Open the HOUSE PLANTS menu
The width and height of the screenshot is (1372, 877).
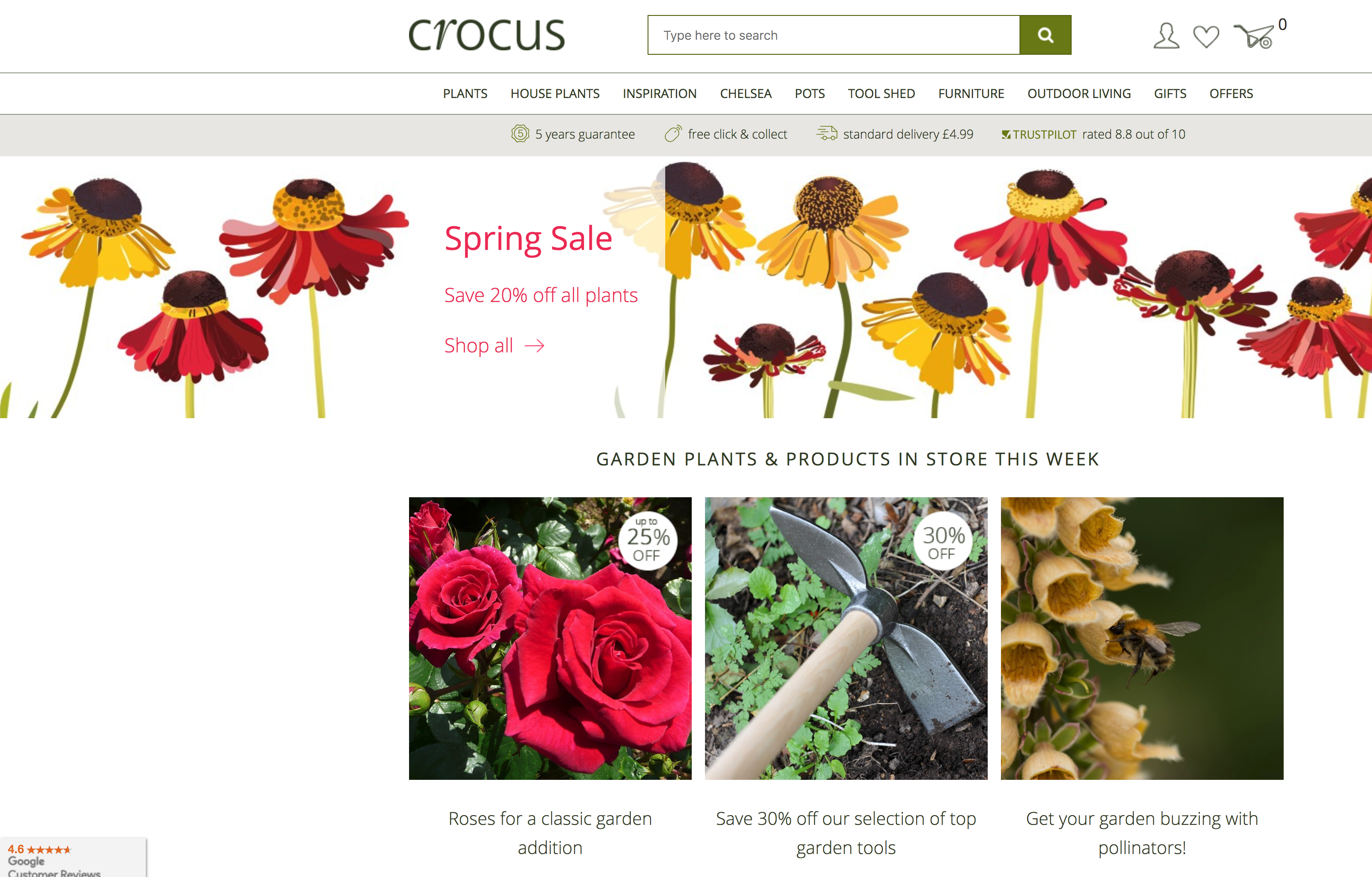555,93
